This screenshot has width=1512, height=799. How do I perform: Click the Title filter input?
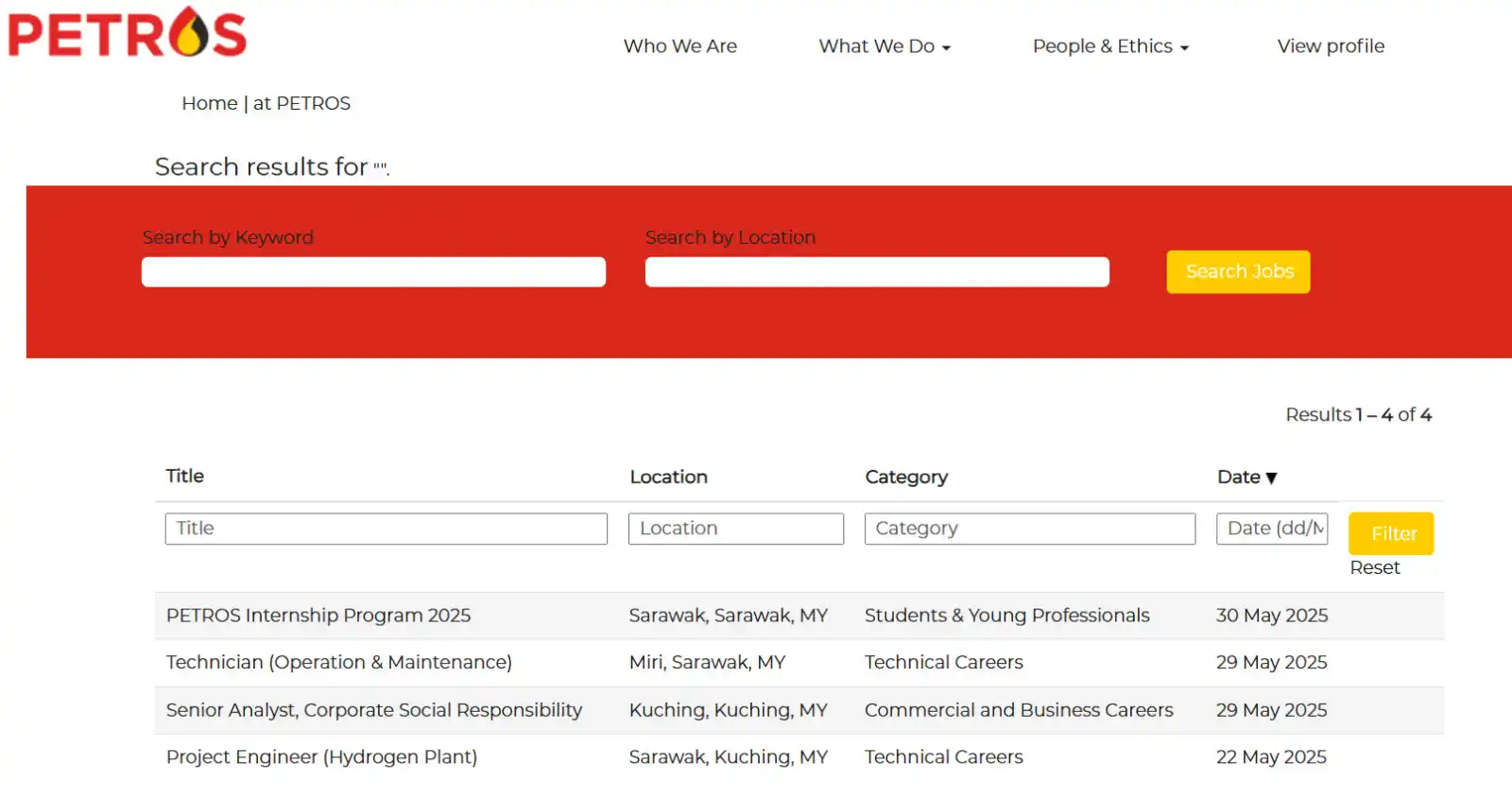[386, 529]
